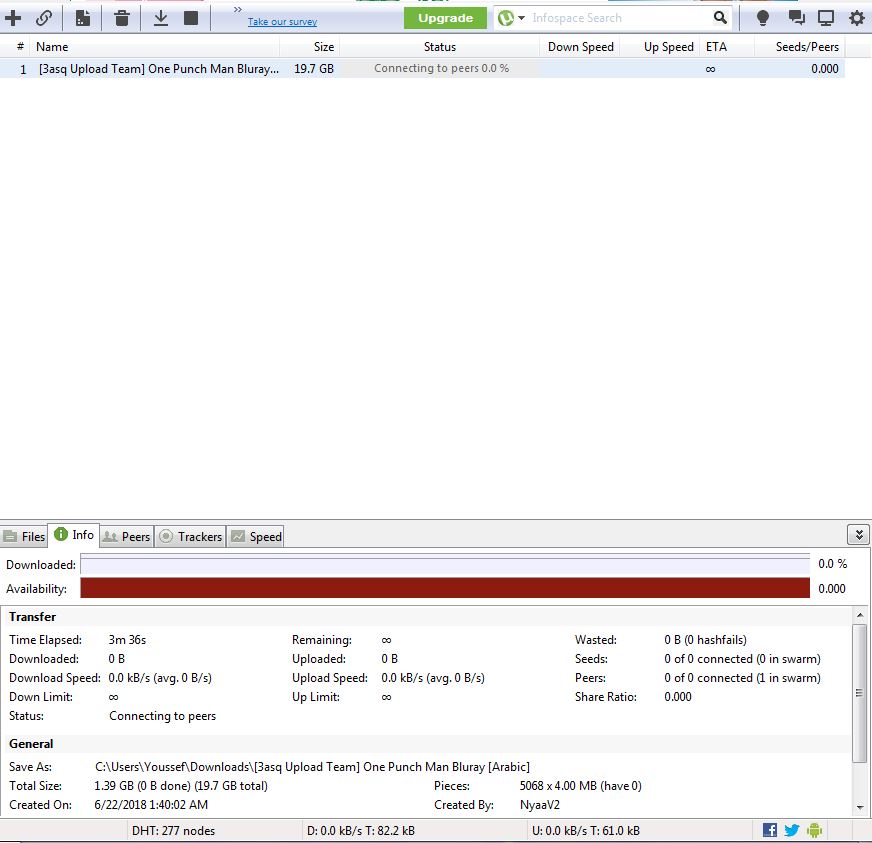Click the Pieces value 5068 x 4.00 MB
872x843 pixels.
click(581, 786)
